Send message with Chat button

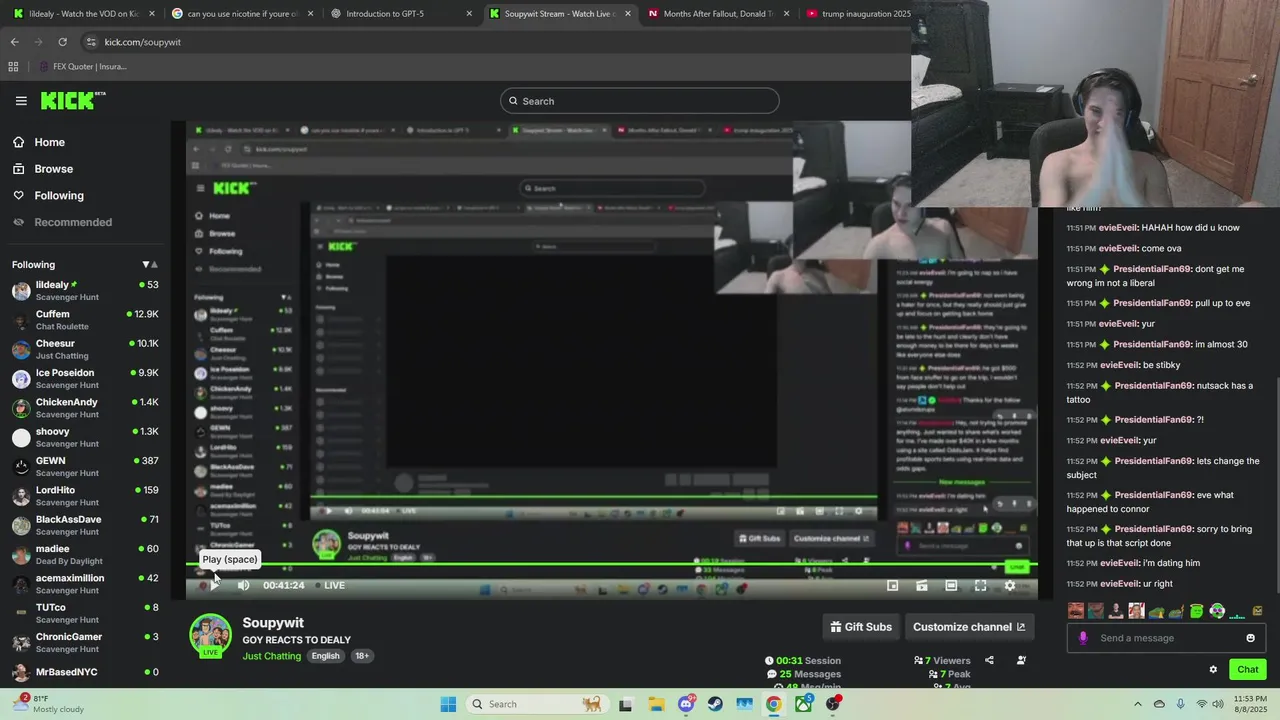[x=1248, y=670]
